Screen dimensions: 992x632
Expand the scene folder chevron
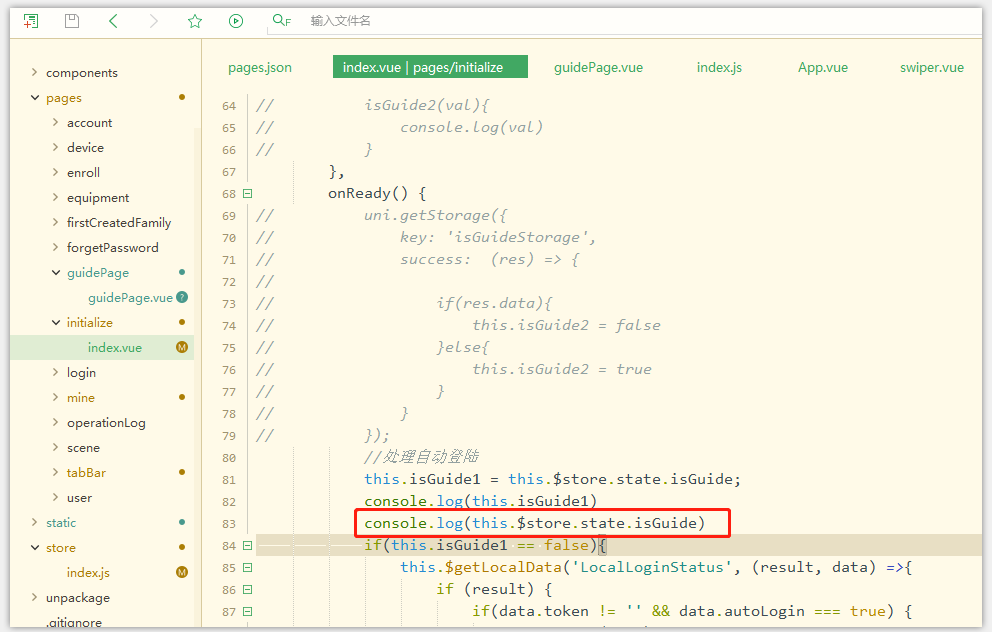coord(55,447)
